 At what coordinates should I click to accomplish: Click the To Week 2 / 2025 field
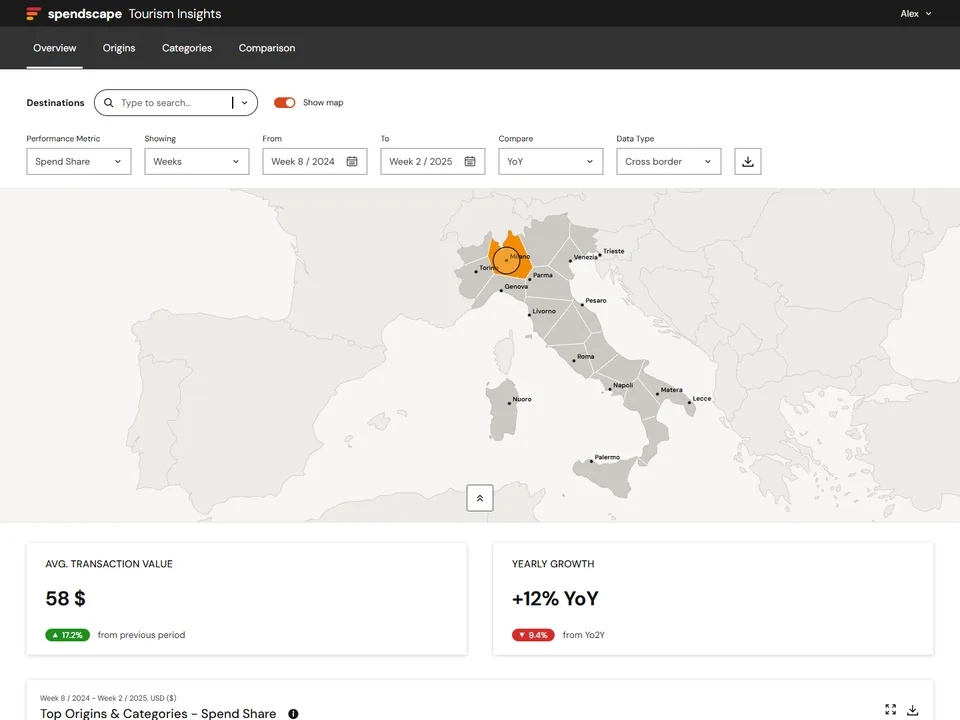(x=433, y=162)
